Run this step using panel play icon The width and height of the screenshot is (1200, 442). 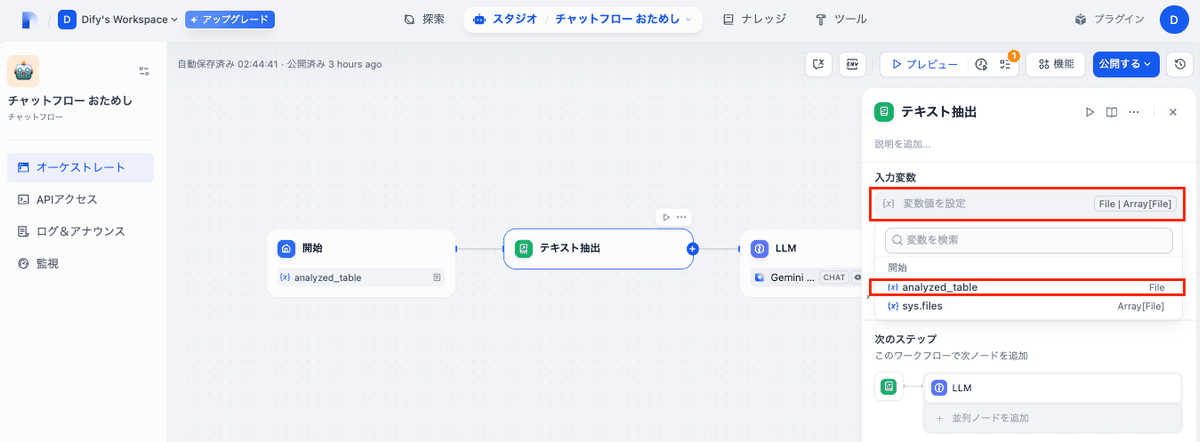[x=1090, y=112]
